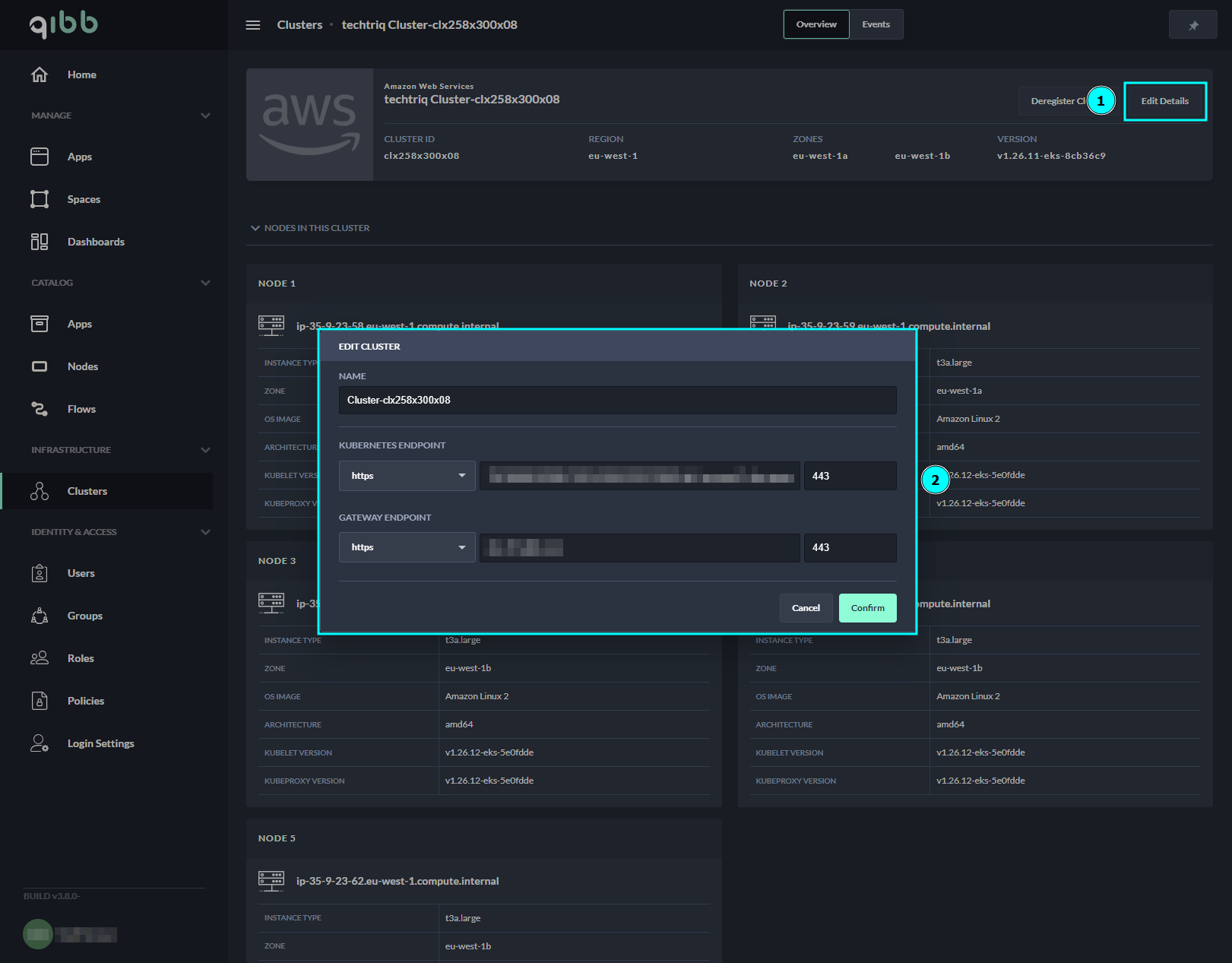Open the hamburger navigation menu
1232x963 pixels.
click(x=252, y=24)
